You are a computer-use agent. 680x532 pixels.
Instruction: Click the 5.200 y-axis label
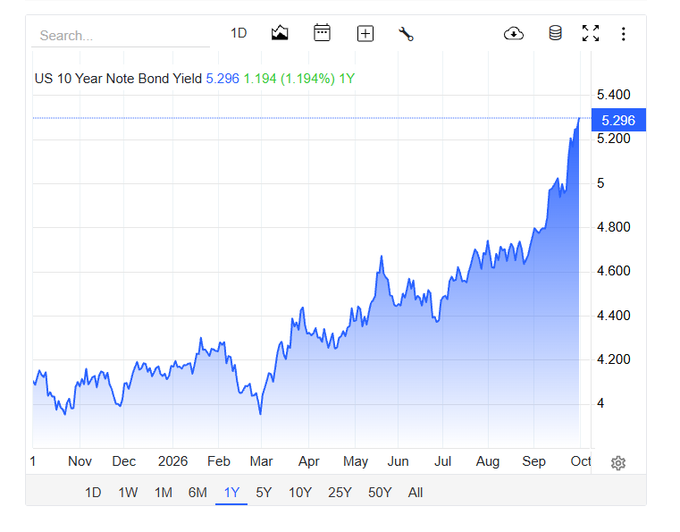pyautogui.click(x=613, y=138)
